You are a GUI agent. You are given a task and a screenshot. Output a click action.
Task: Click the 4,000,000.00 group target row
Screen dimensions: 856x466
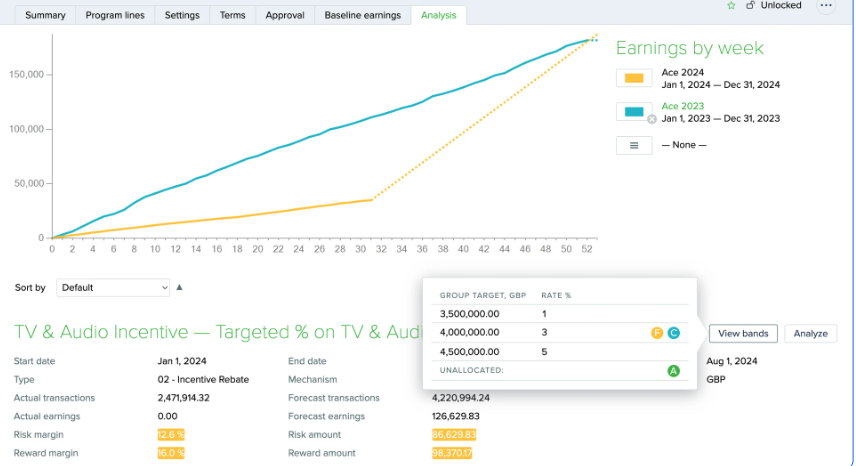(x=560, y=332)
